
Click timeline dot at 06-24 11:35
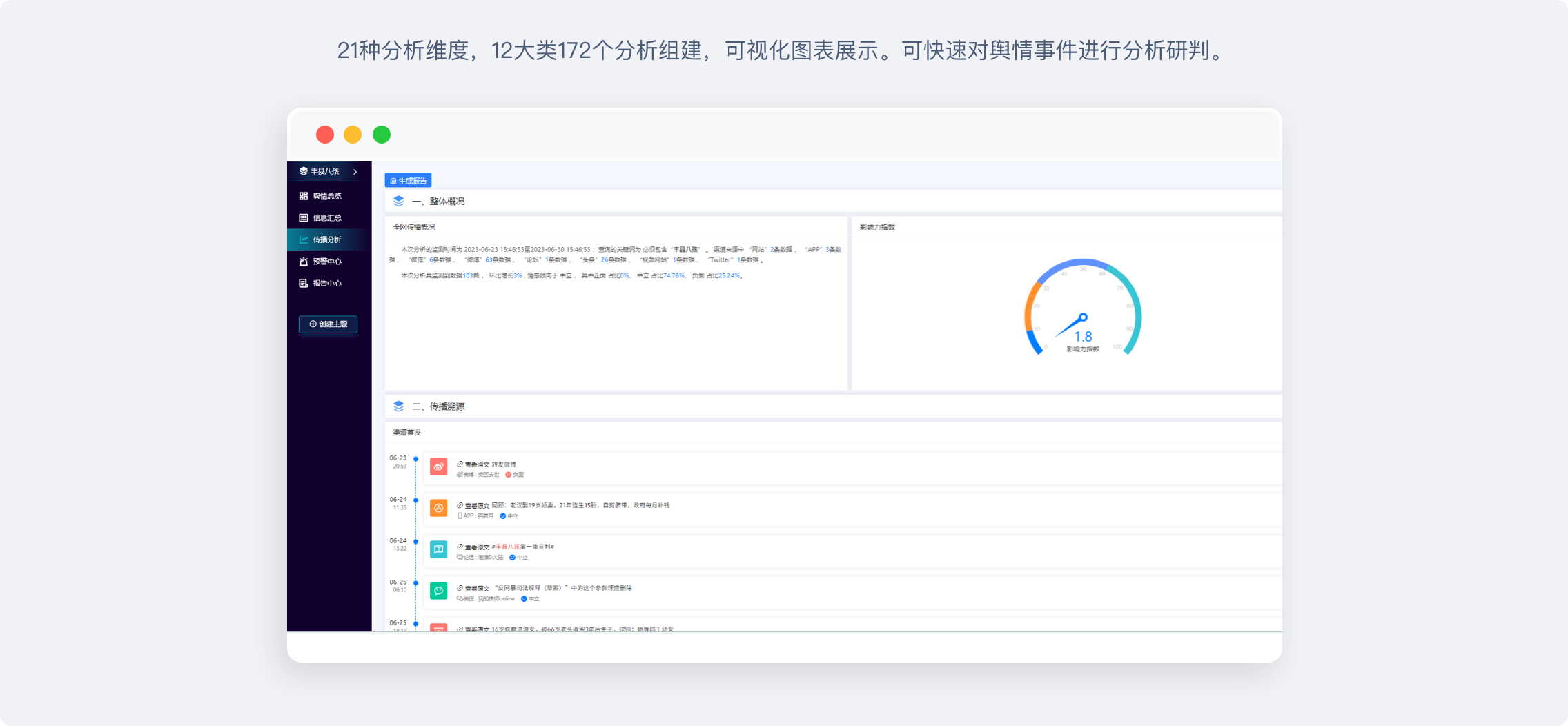(415, 500)
